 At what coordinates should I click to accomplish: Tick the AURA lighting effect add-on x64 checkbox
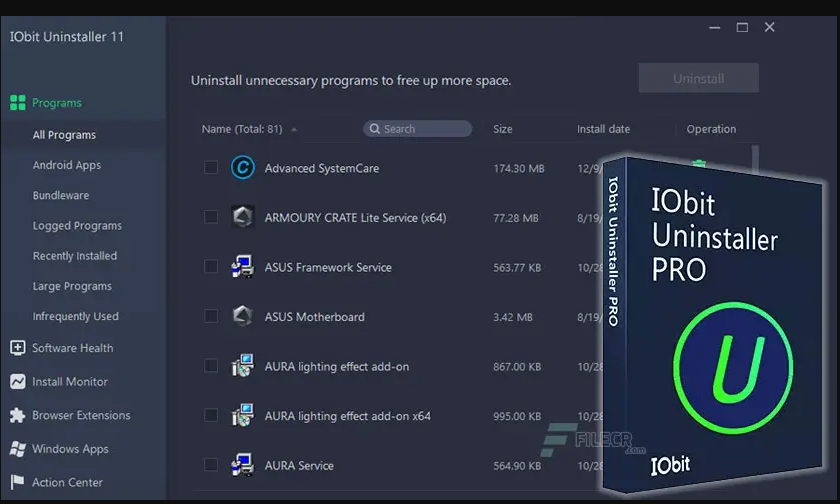tap(211, 415)
